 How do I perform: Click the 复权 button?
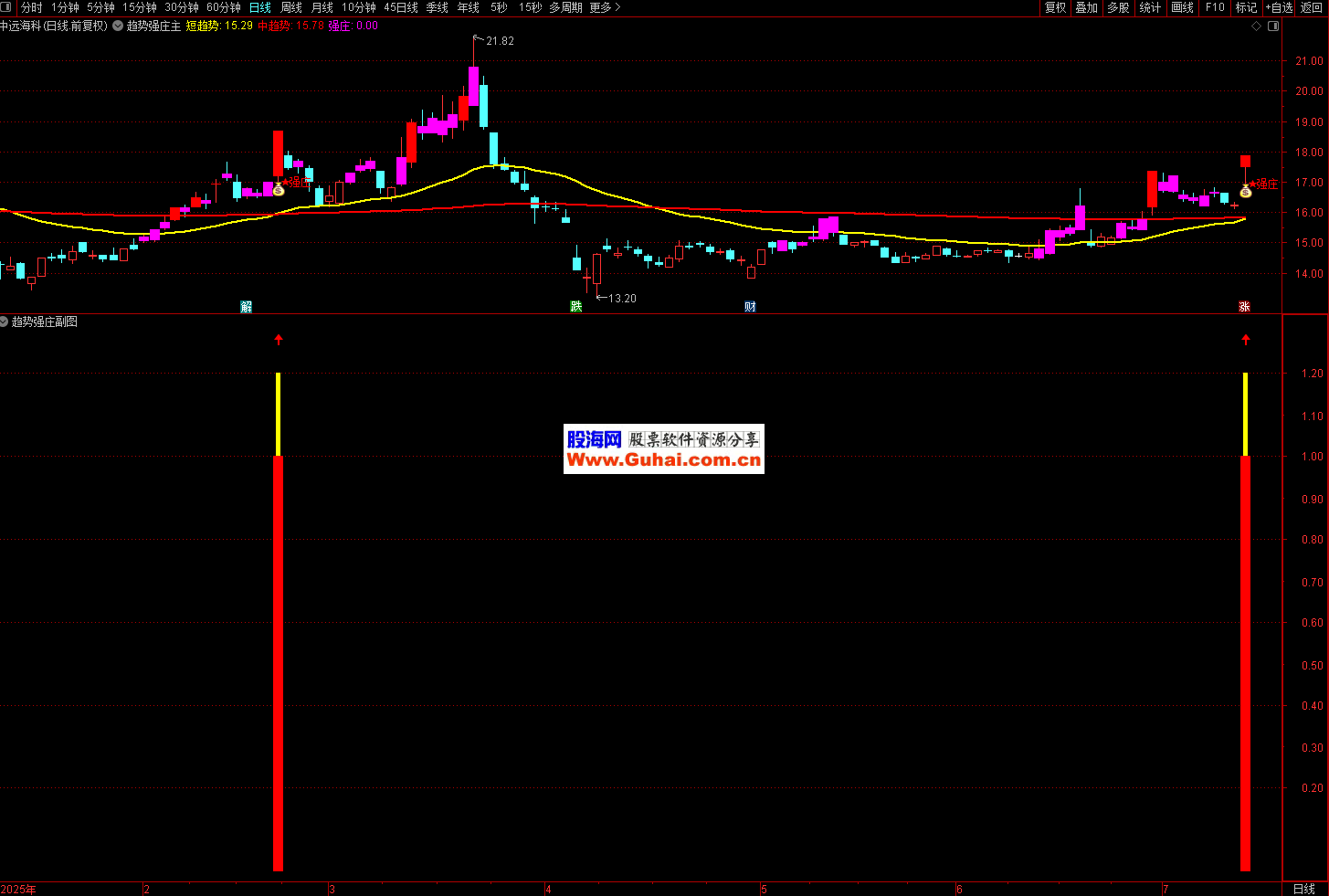click(x=1056, y=7)
